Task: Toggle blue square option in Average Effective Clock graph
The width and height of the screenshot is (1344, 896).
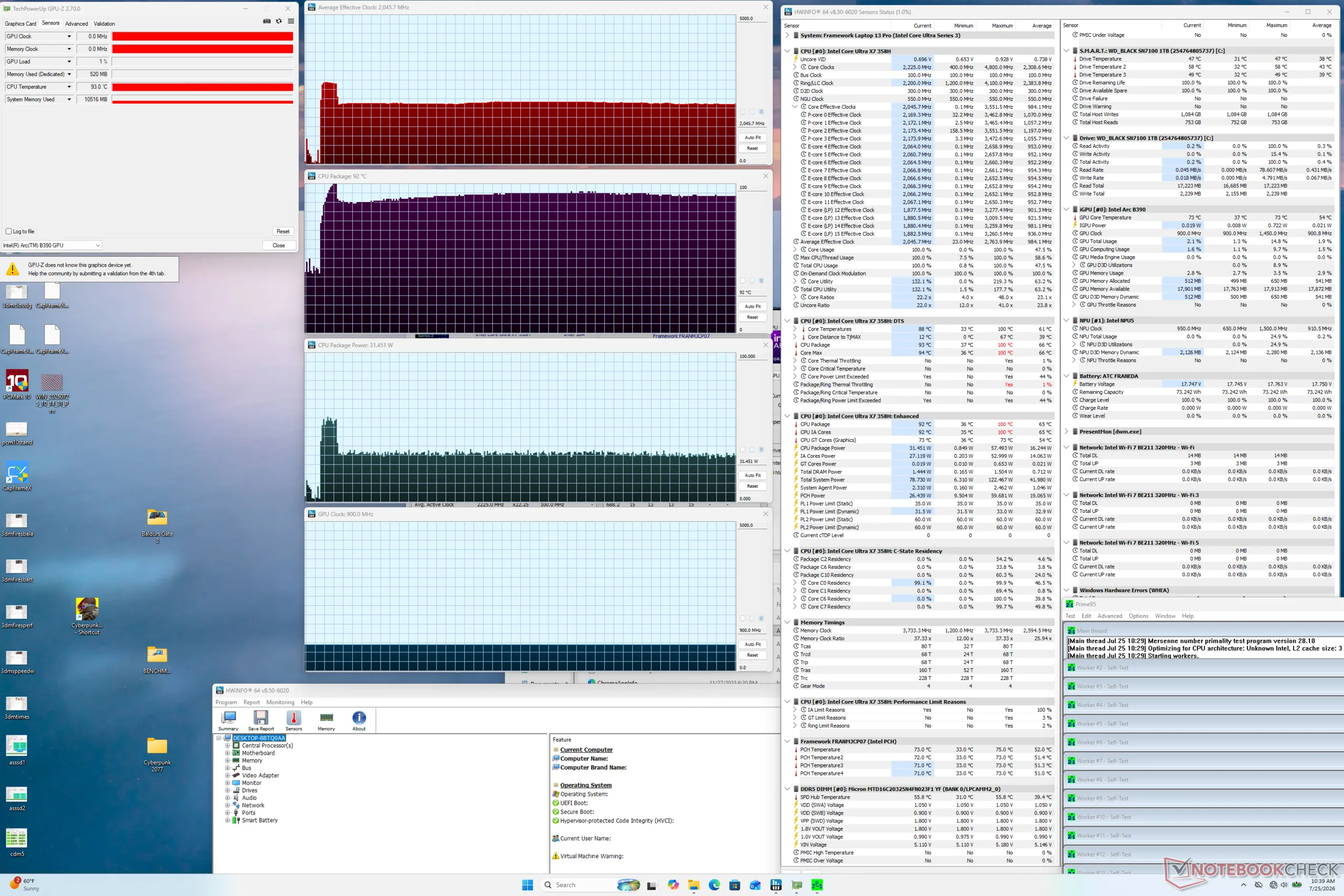Action: (x=761, y=111)
